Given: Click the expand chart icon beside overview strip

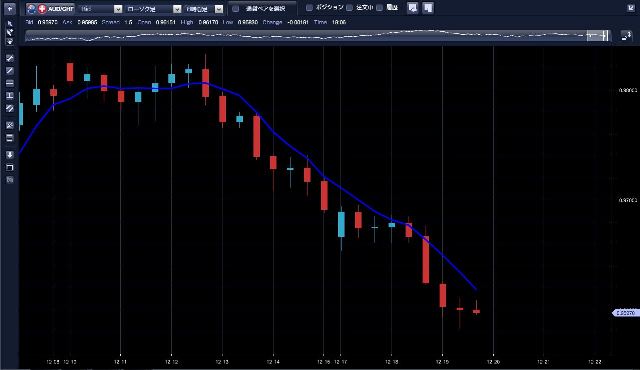Looking at the screenshot, I should coord(626,36).
